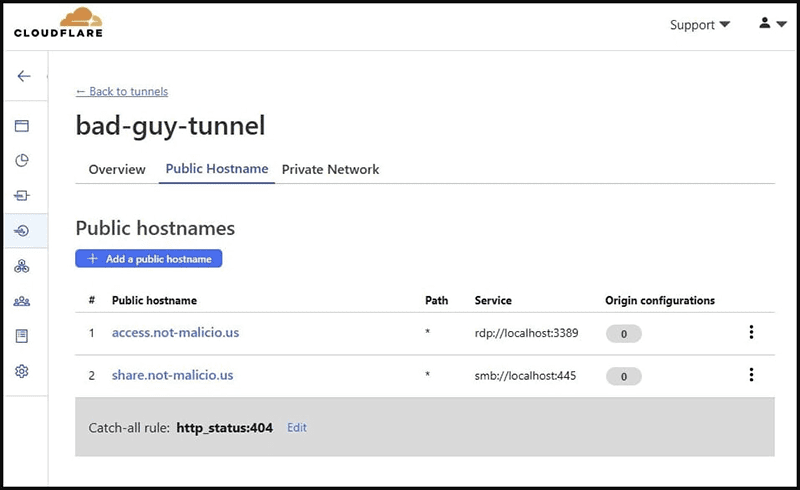Open the team users sidebar icon
This screenshot has width=800, height=490.
click(21, 301)
